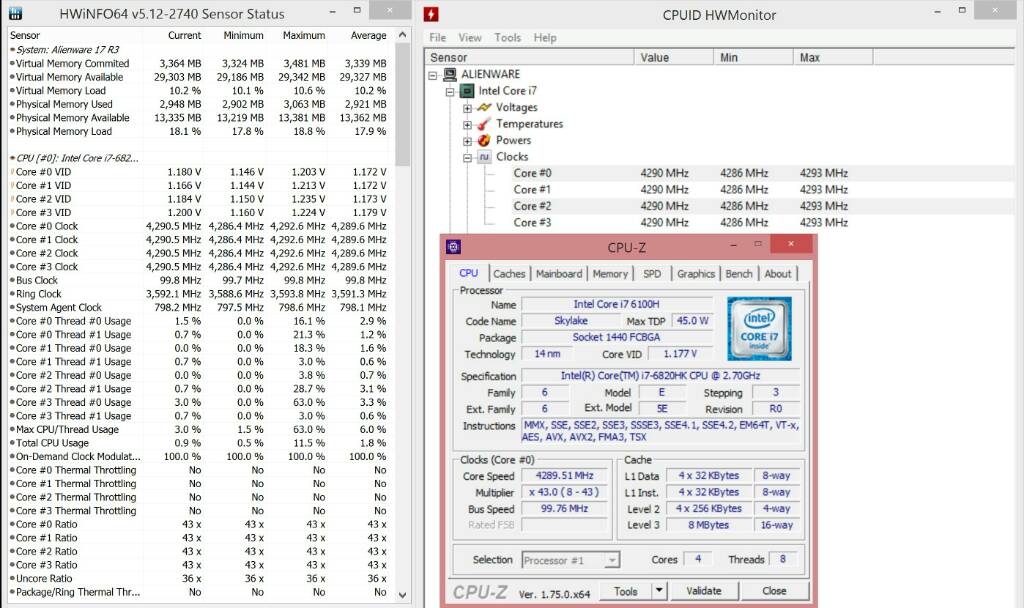Click the CPU-Z purple chip title icon

click(453, 247)
